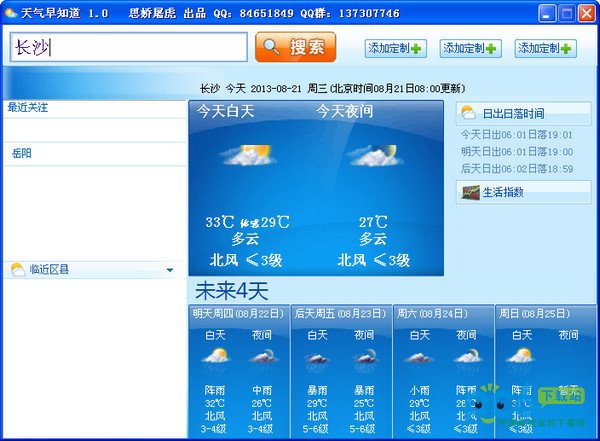The height and width of the screenshot is (441, 600).
Task: Click the 明天周四 daytime shower icon
Action: (x=215, y=356)
